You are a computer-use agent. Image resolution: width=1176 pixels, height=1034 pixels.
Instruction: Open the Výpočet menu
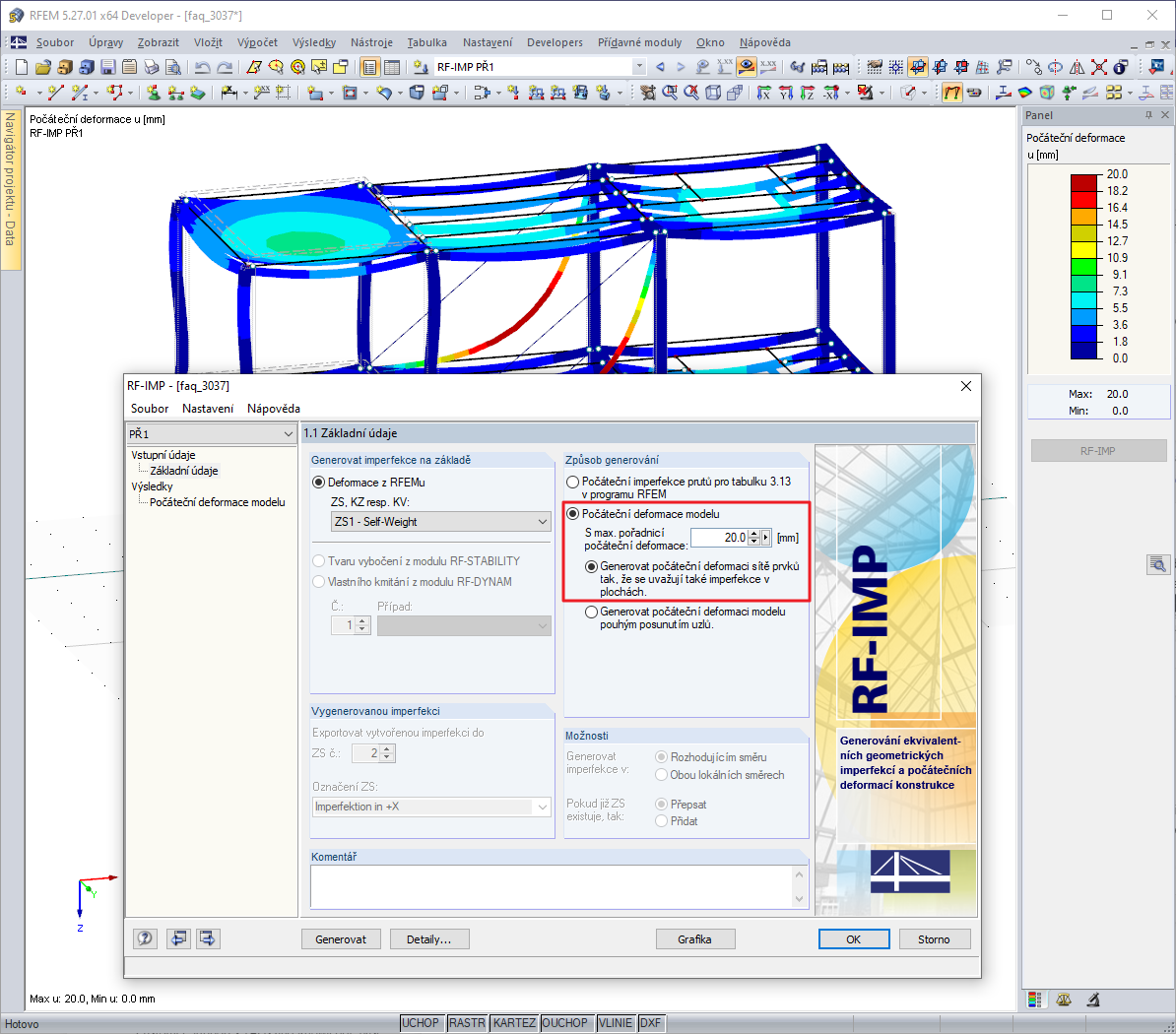pyautogui.click(x=257, y=42)
